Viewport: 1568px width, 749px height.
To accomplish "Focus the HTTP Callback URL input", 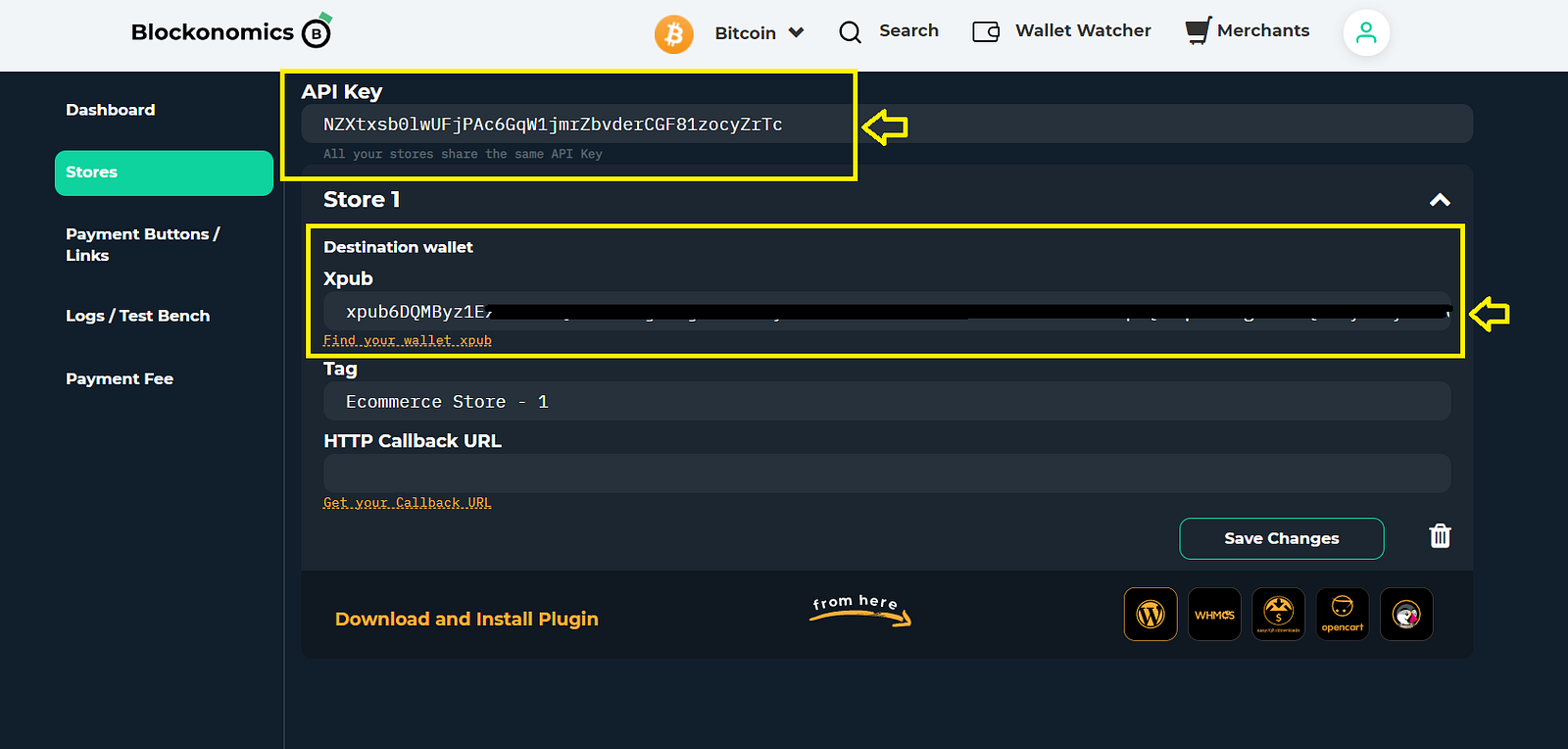I will [x=887, y=474].
